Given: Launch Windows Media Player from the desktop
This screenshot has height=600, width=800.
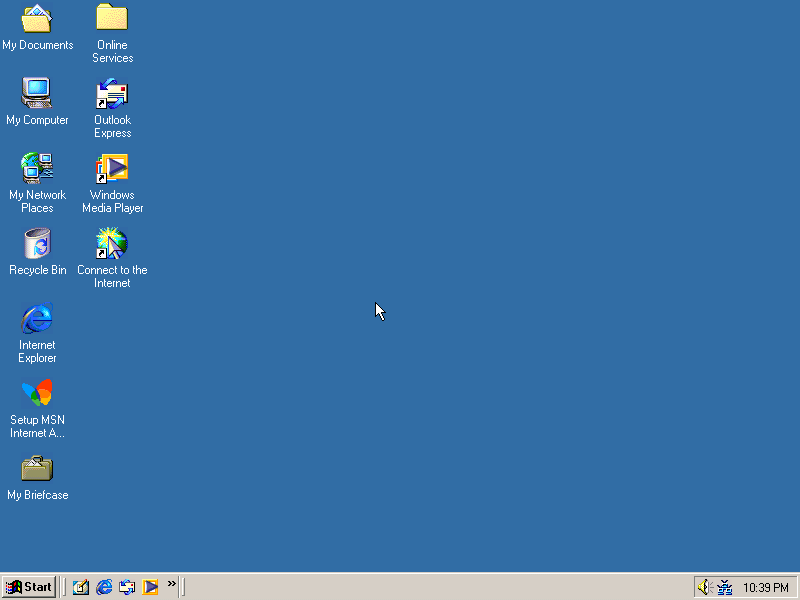Looking at the screenshot, I should point(111,168).
